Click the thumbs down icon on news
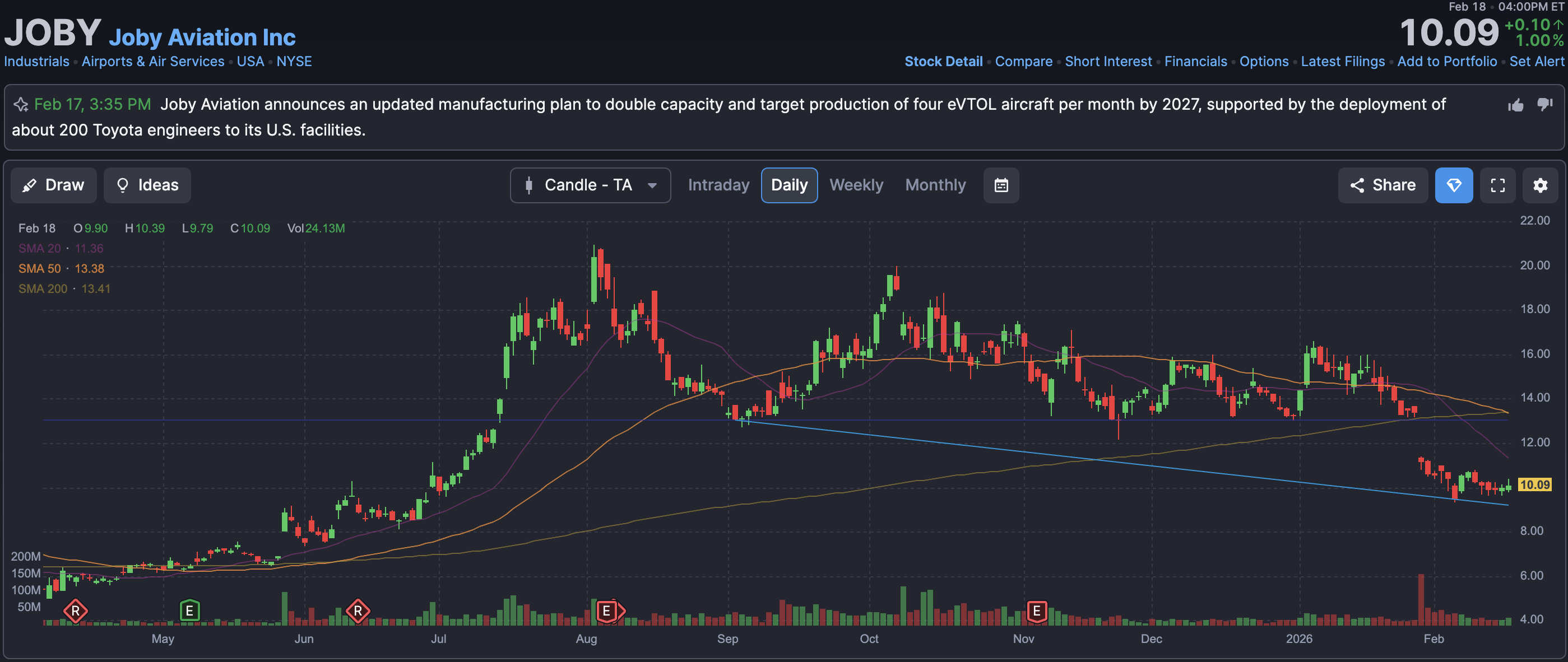Screen dimensions: 1568x662 point(1544,104)
